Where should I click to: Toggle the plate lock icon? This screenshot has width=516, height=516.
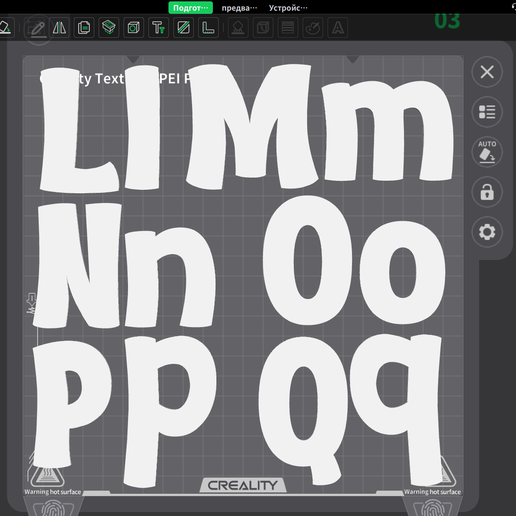pyautogui.click(x=487, y=192)
